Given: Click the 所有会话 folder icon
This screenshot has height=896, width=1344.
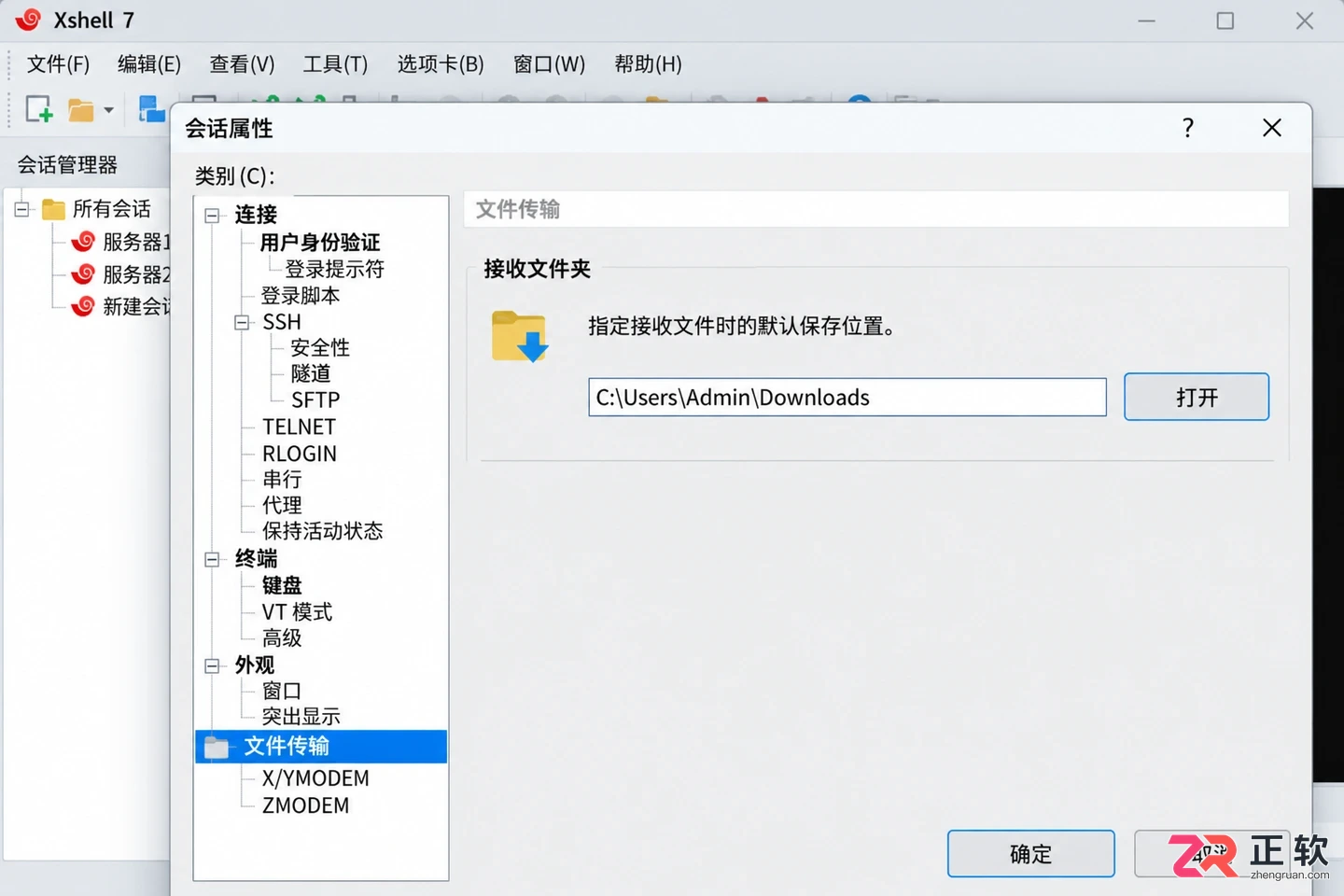Looking at the screenshot, I should pyautogui.click(x=53, y=209).
